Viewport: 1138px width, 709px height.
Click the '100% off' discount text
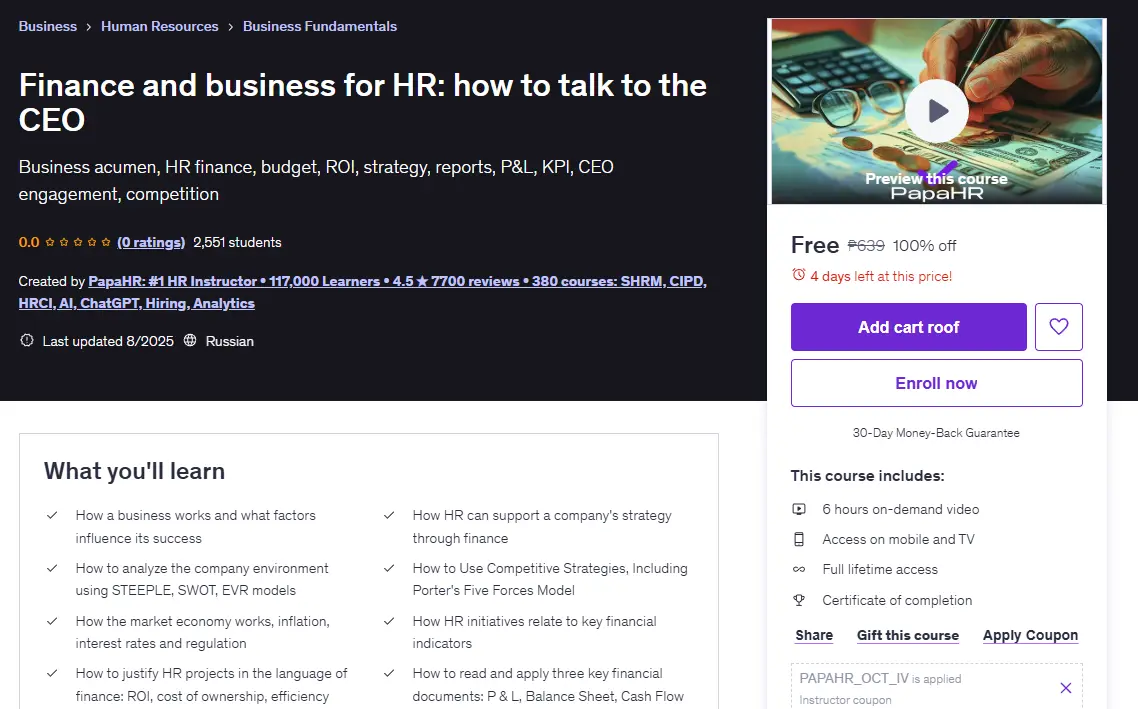[924, 246]
